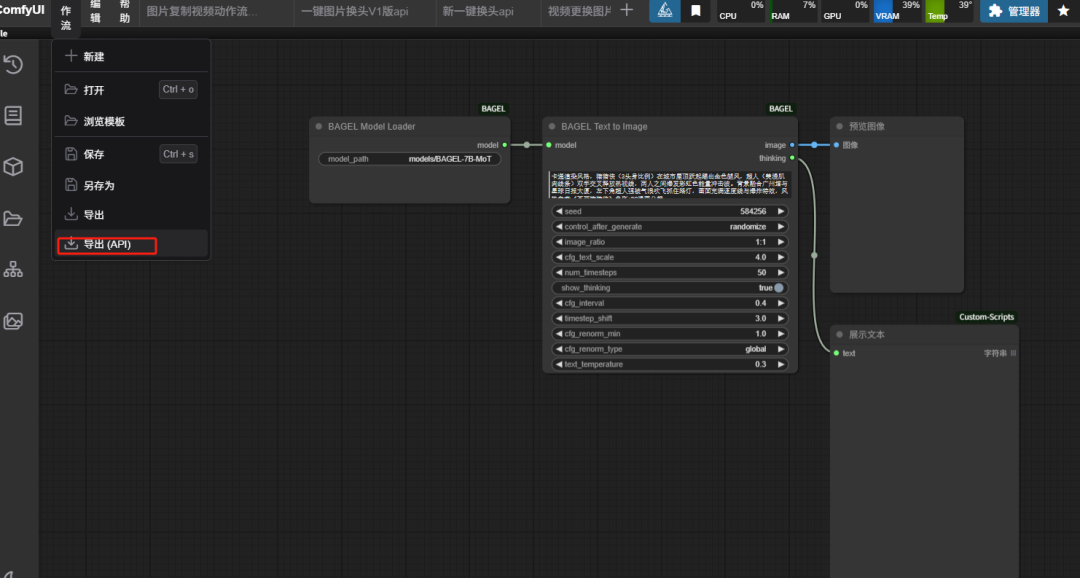Open the 编辑 menu in the top bar
1080x578 pixels.
pos(95,12)
